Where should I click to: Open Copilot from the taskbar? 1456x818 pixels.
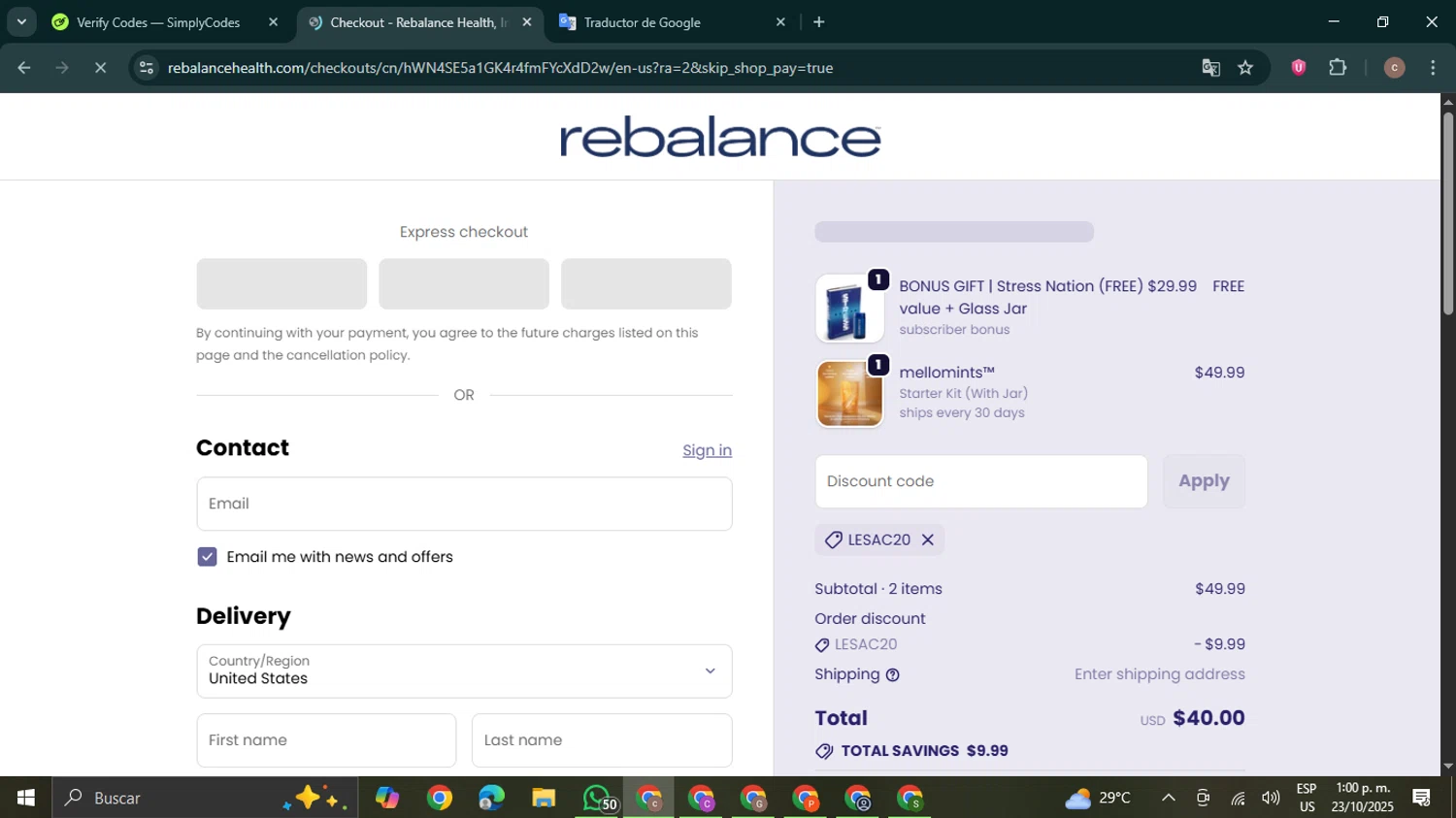(x=387, y=798)
